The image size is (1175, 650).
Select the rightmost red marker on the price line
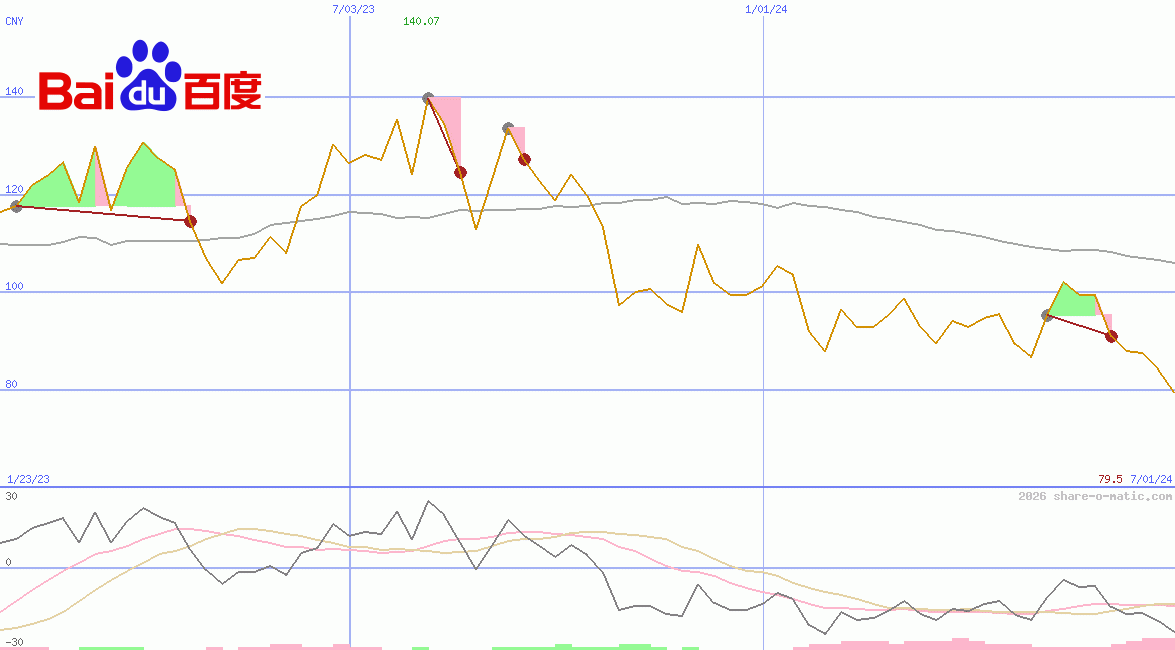[x=1111, y=336]
